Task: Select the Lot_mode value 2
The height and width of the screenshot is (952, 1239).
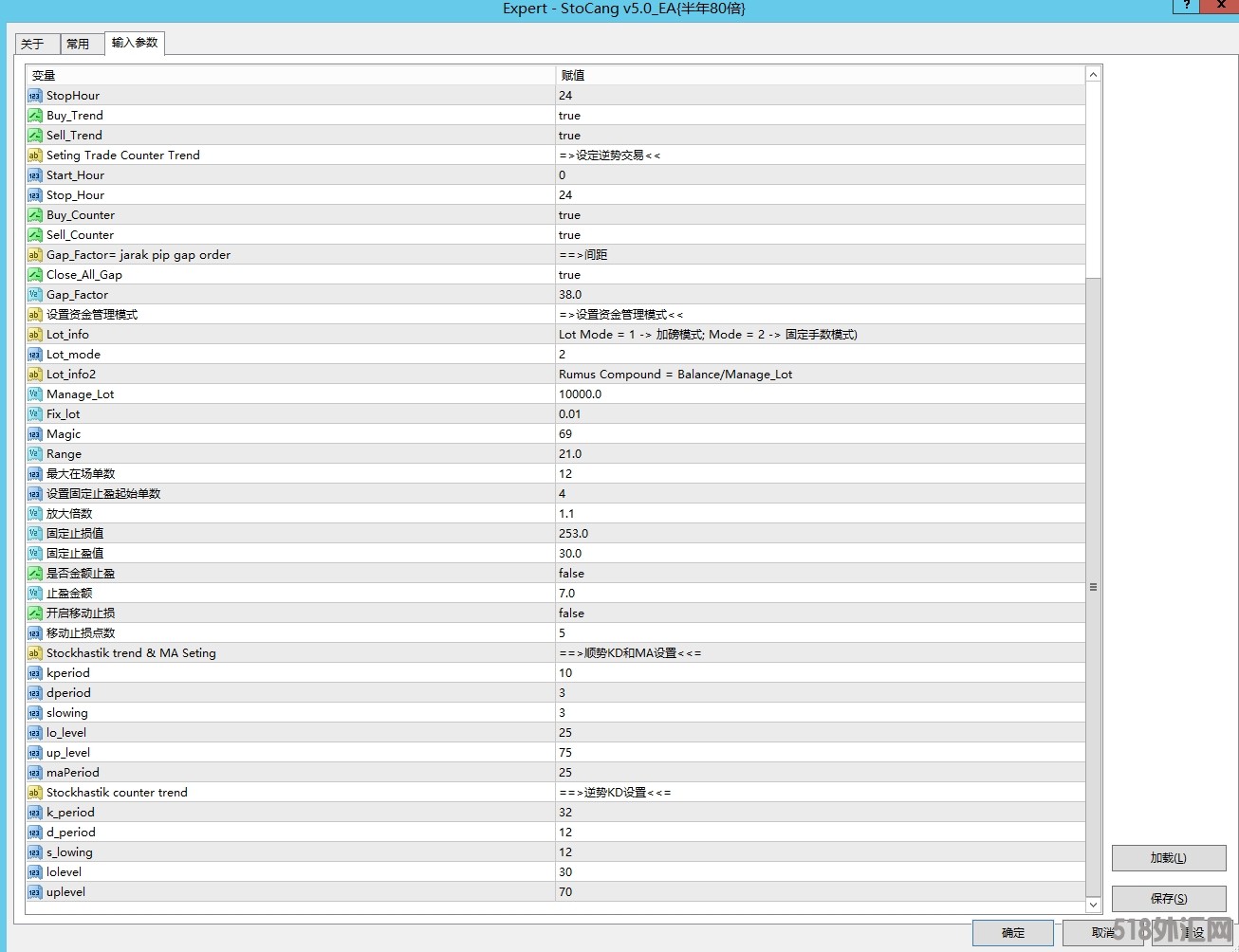Action: pyautogui.click(x=821, y=355)
